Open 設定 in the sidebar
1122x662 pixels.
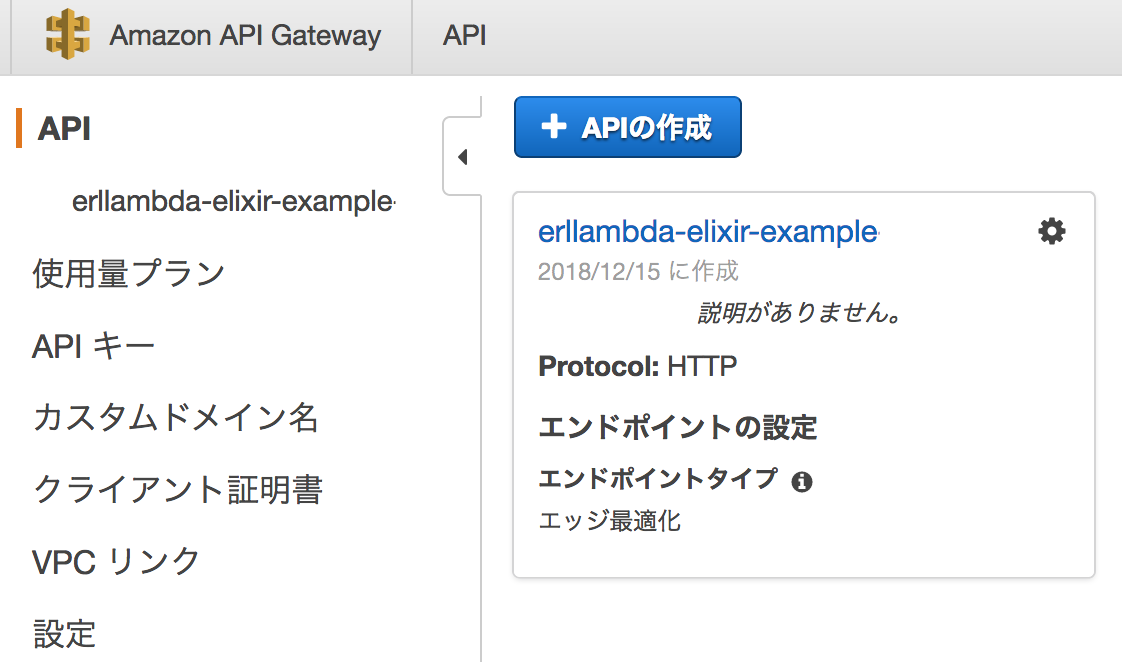(65, 633)
